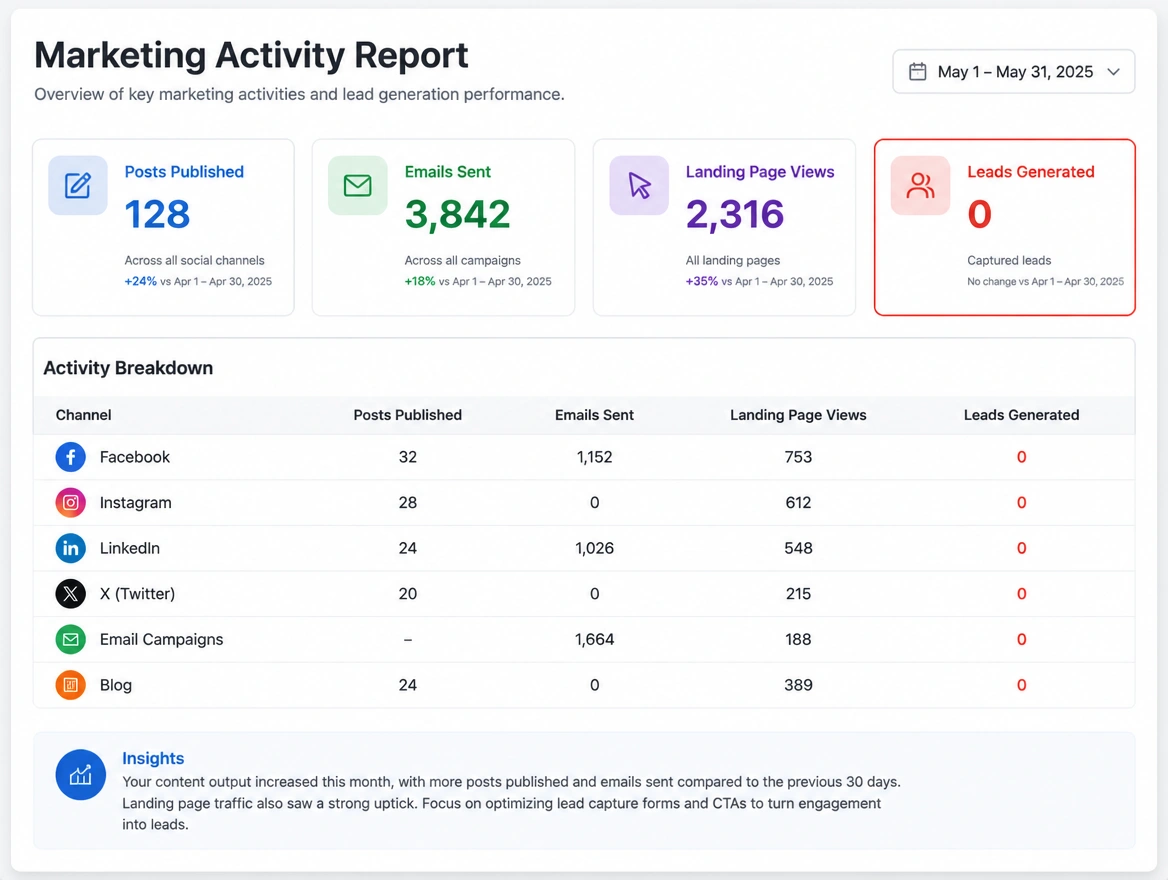Screen dimensions: 1168x880
Task: Select the Leads Generated card title
Action: point(1031,171)
